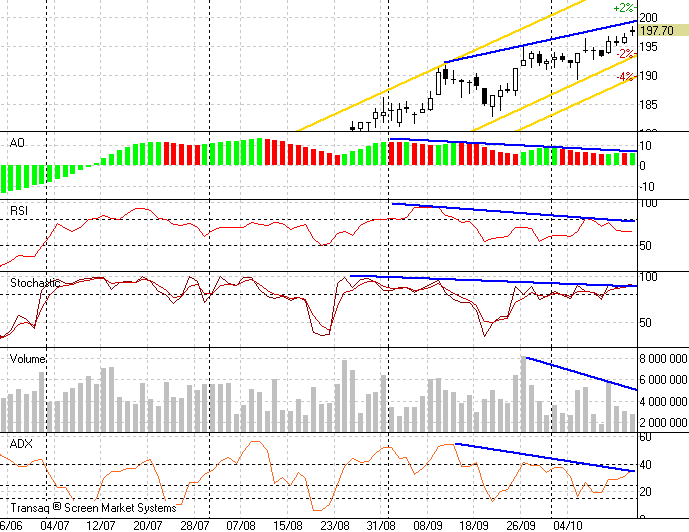
Task: Click the 200 price axis value
Action: [x=649, y=18]
